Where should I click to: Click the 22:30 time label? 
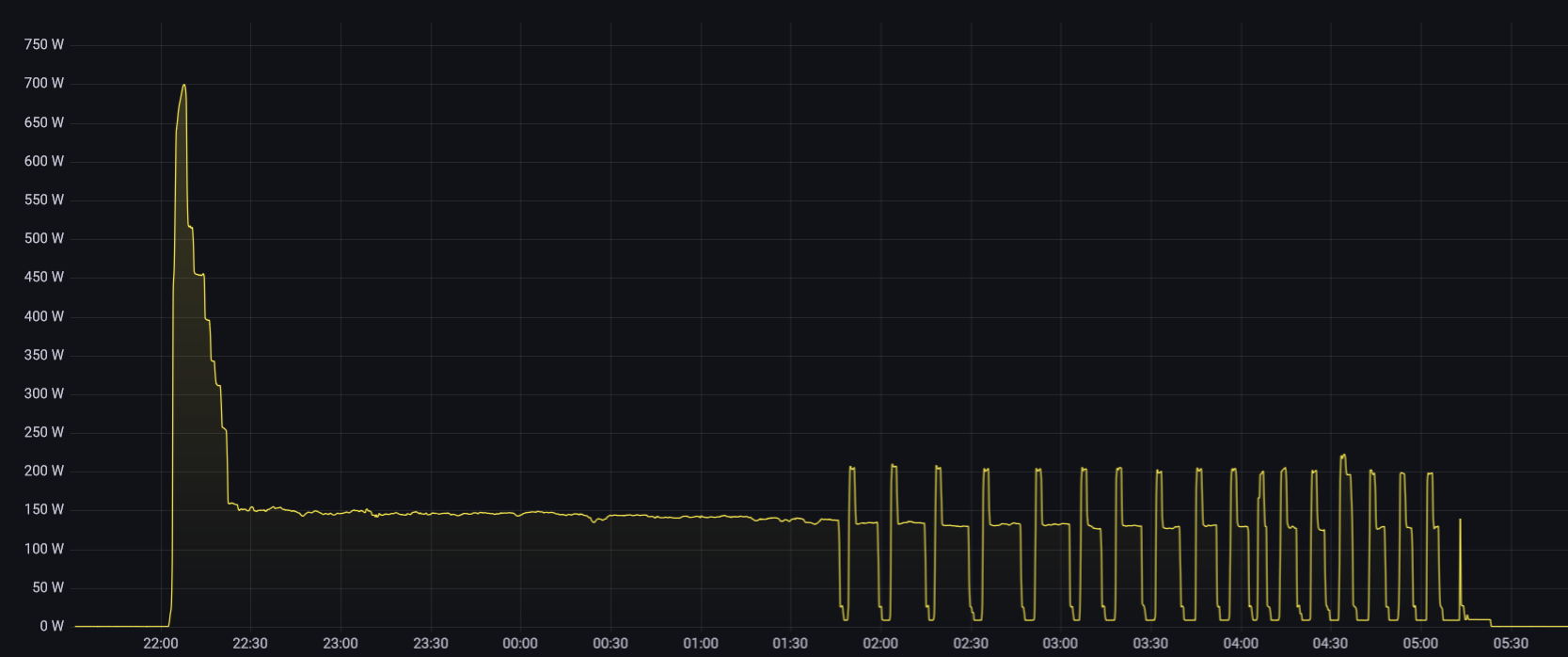pyautogui.click(x=250, y=644)
